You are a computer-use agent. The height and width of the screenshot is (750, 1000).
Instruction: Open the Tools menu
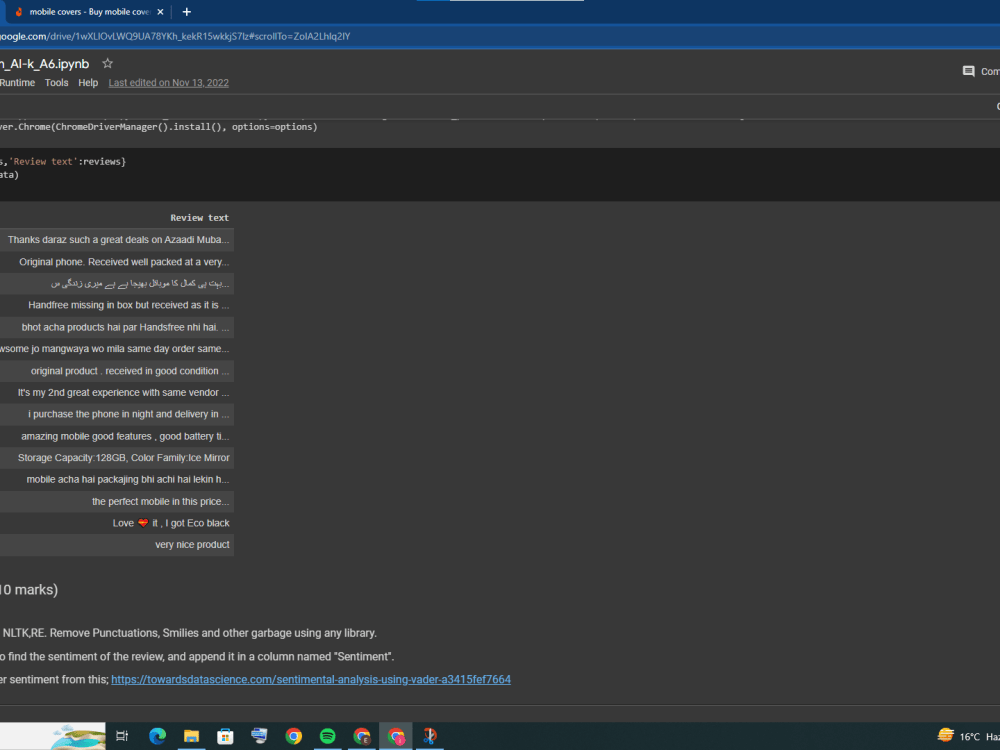56,83
